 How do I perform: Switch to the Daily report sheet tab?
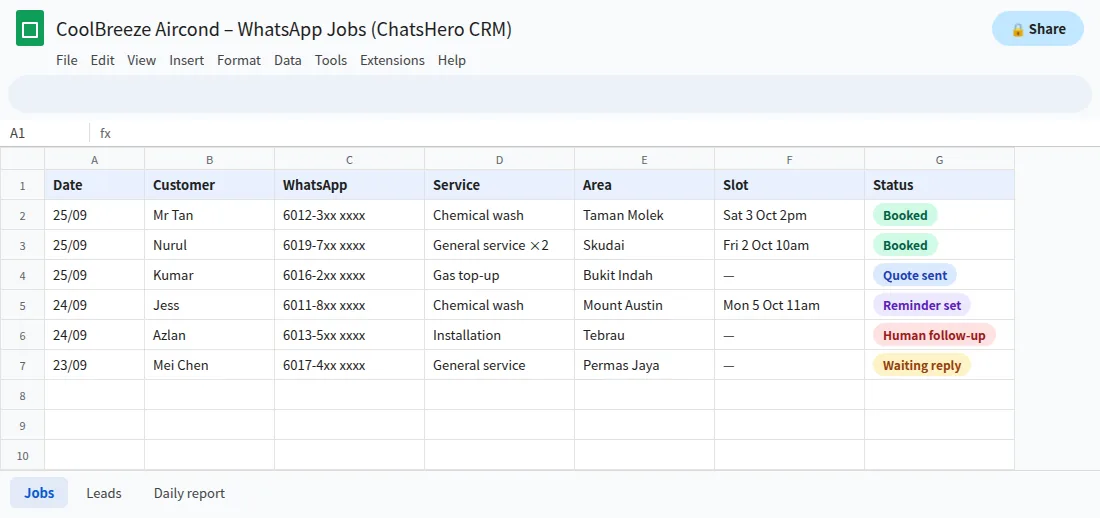click(189, 493)
